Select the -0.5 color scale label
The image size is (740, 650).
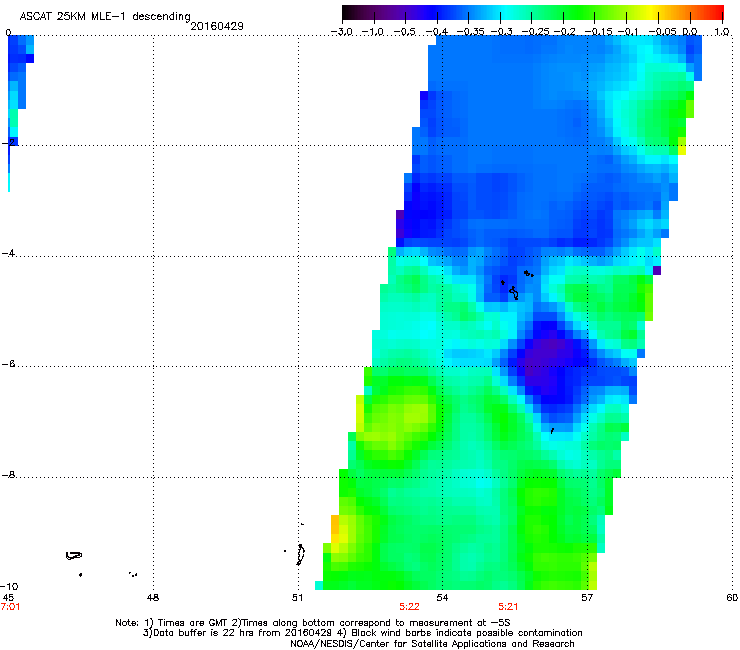(x=405, y=32)
